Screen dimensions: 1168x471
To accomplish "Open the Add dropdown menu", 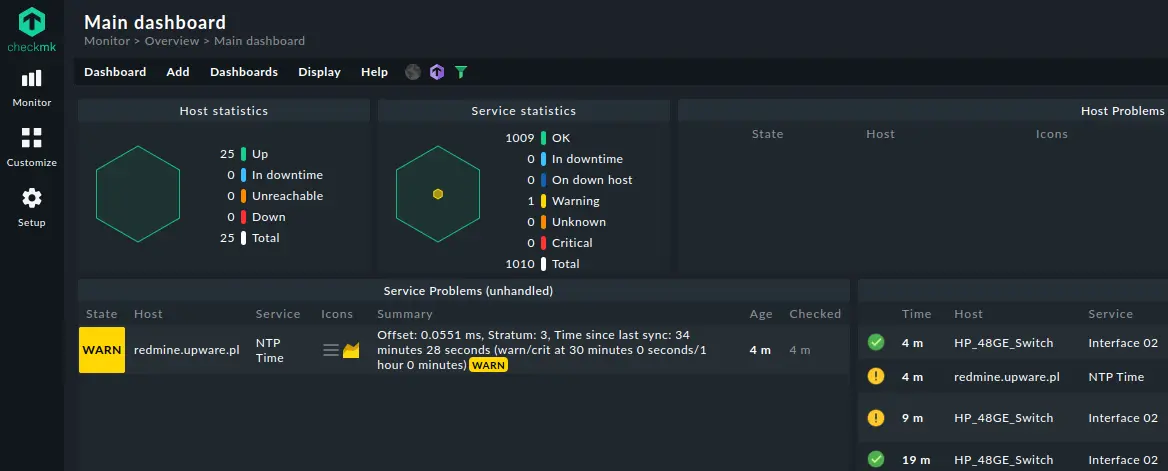I will pyautogui.click(x=177, y=72).
